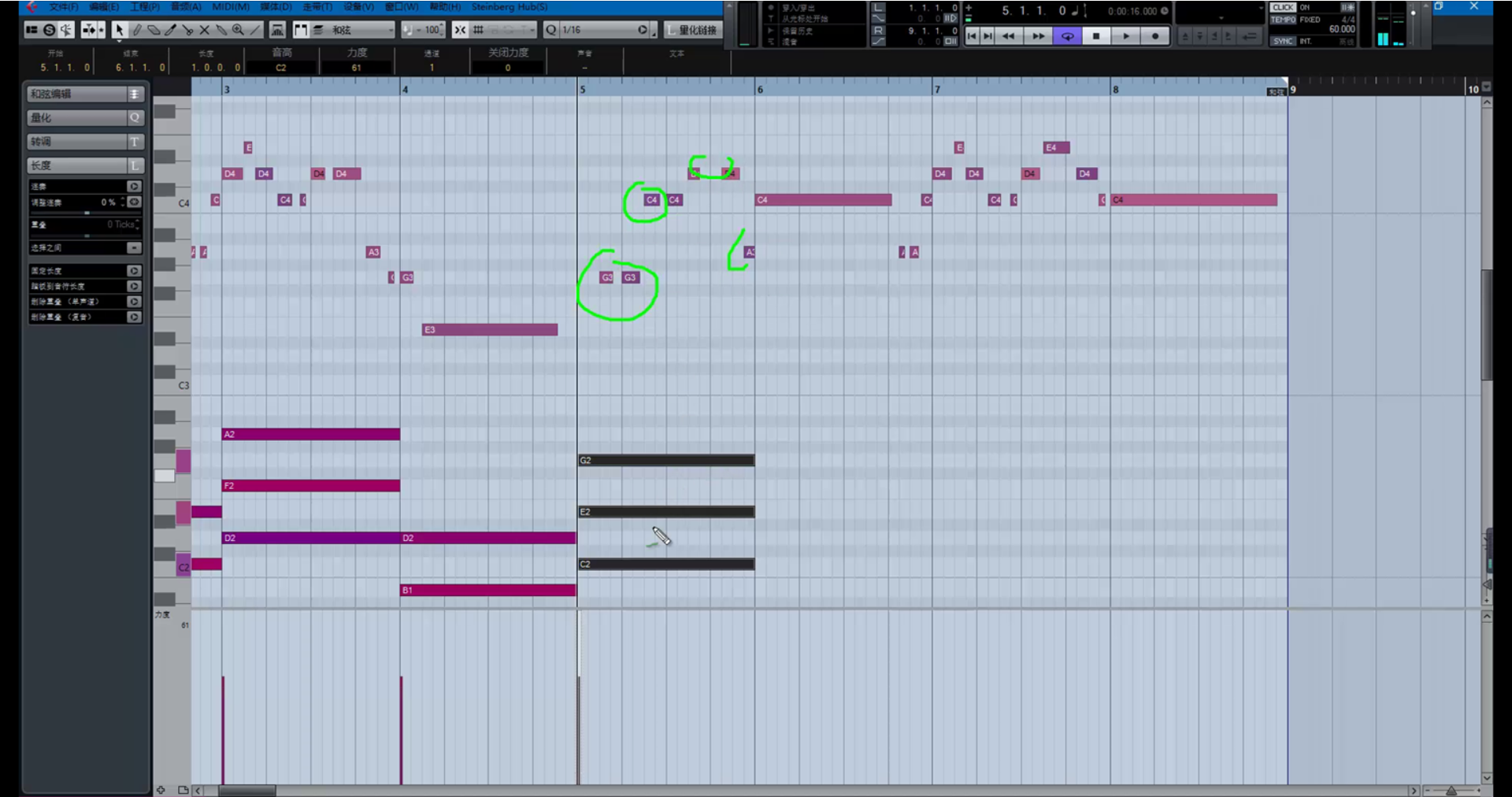The height and width of the screenshot is (797, 1512).
Task: Select the Zoom magnifier tool
Action: click(238, 30)
